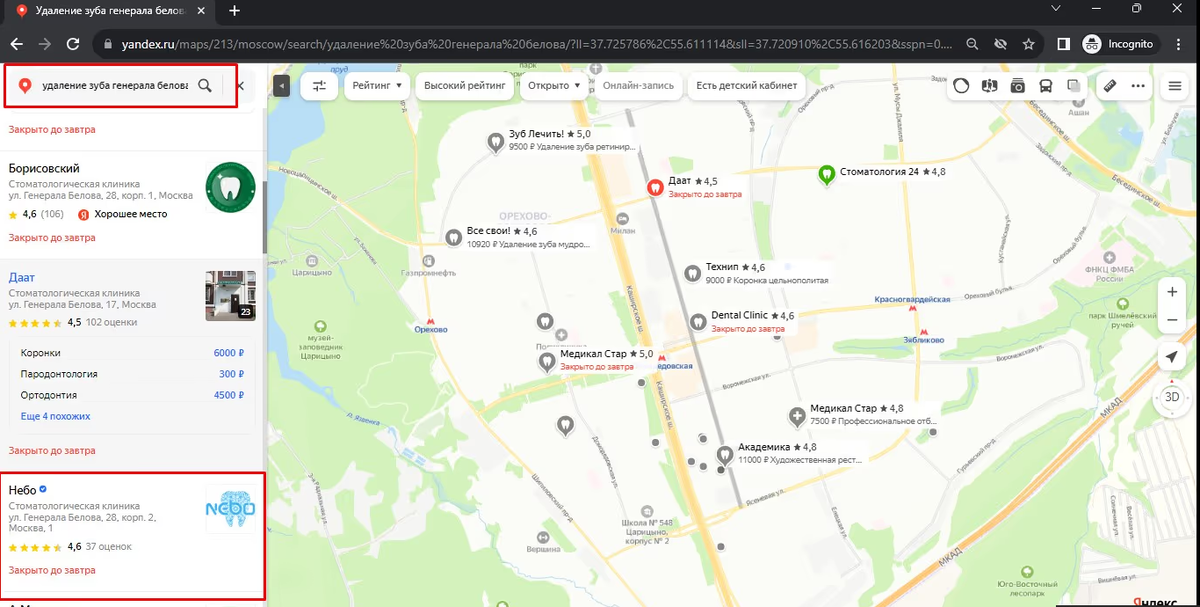
Task: Go back in Chrome navigation
Action: coord(16,44)
